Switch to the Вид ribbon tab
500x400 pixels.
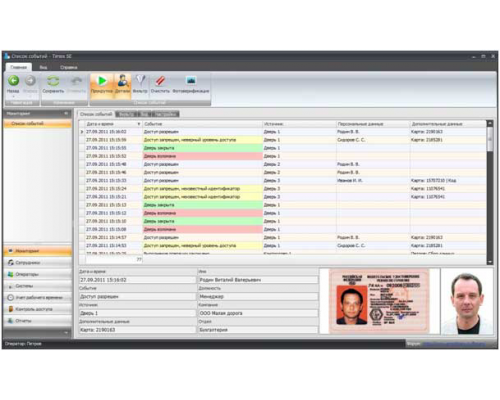pos(43,67)
